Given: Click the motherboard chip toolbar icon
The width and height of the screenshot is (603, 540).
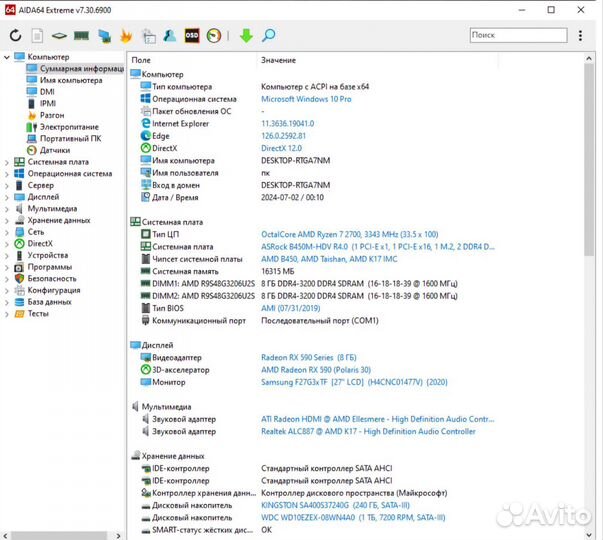Looking at the screenshot, I should click(x=59, y=36).
